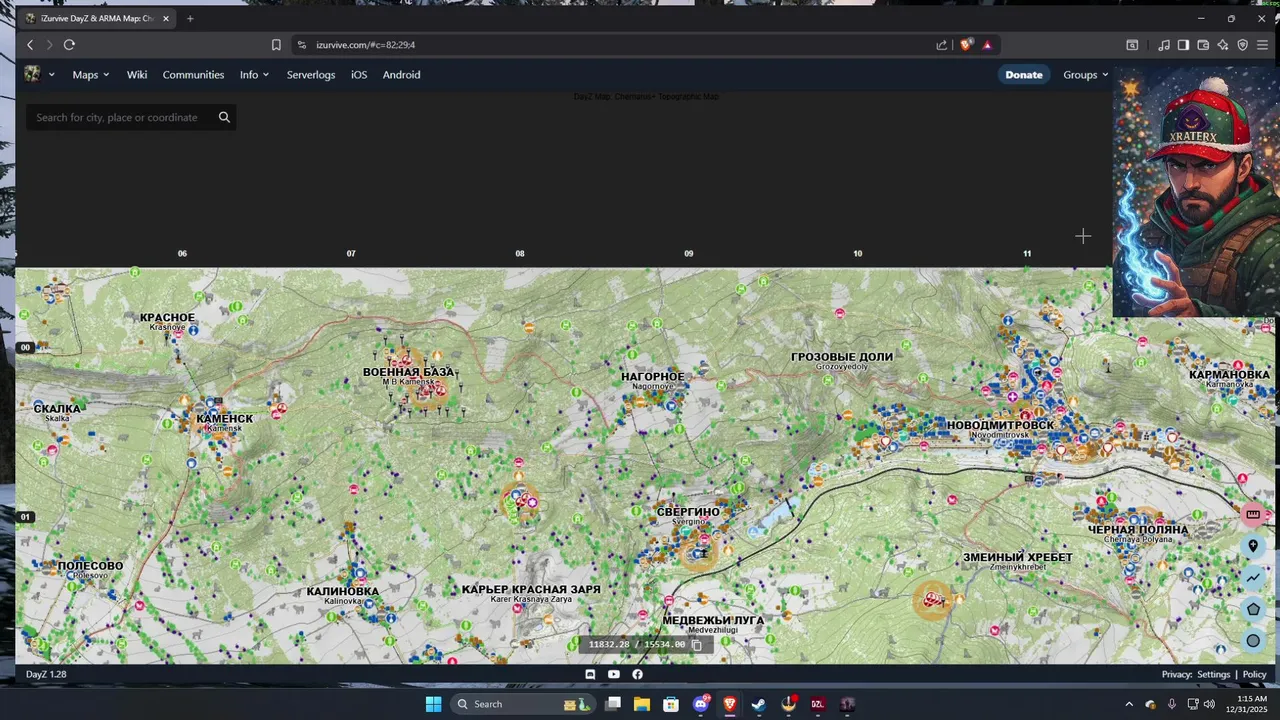Image resolution: width=1280 pixels, height=720 pixels.
Task: Click the Каменск town label
Action: tap(225, 419)
